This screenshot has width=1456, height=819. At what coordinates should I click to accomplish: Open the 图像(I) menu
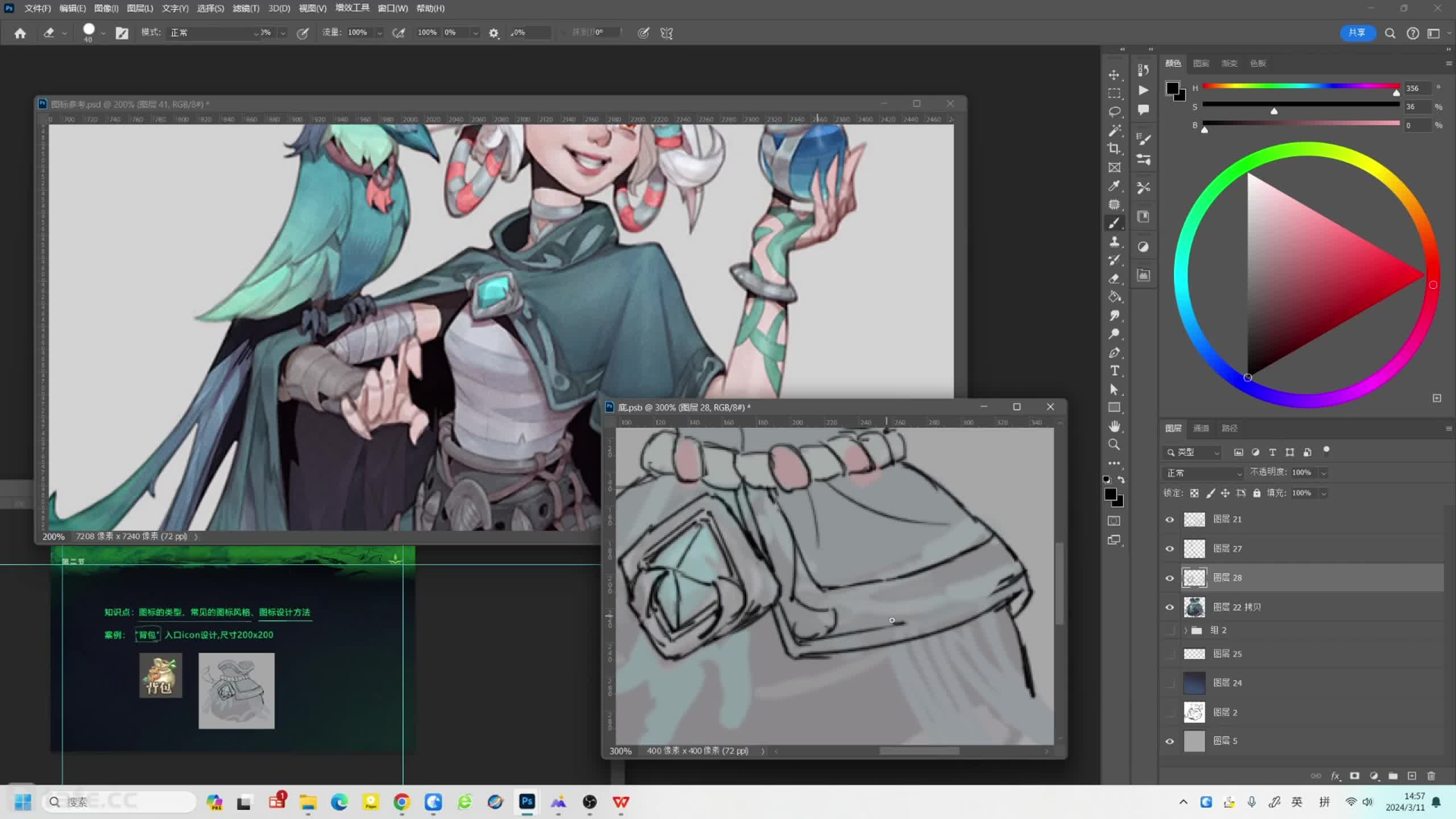coord(106,9)
